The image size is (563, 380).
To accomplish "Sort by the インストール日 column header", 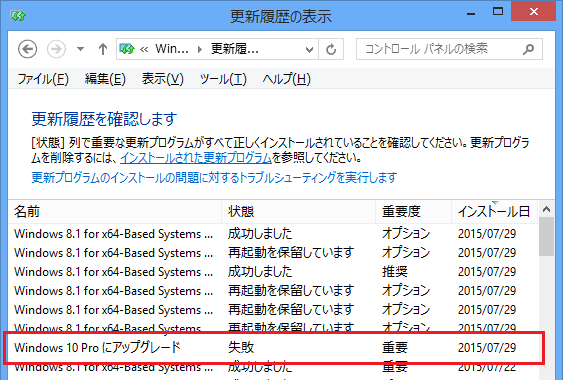I will click(494, 212).
